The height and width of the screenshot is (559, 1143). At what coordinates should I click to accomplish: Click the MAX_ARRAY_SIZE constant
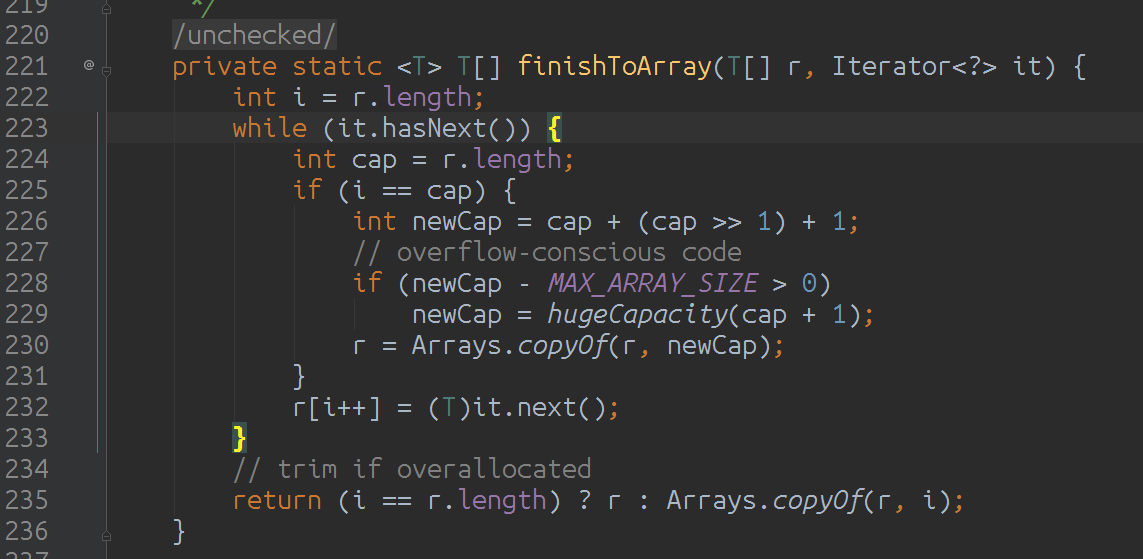[653, 283]
